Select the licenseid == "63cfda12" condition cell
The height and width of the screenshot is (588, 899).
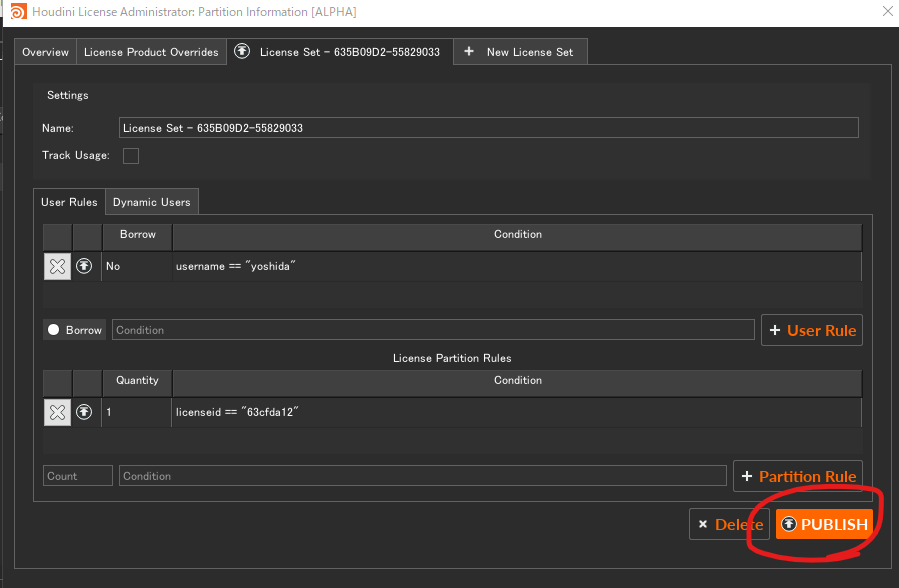click(x=517, y=413)
